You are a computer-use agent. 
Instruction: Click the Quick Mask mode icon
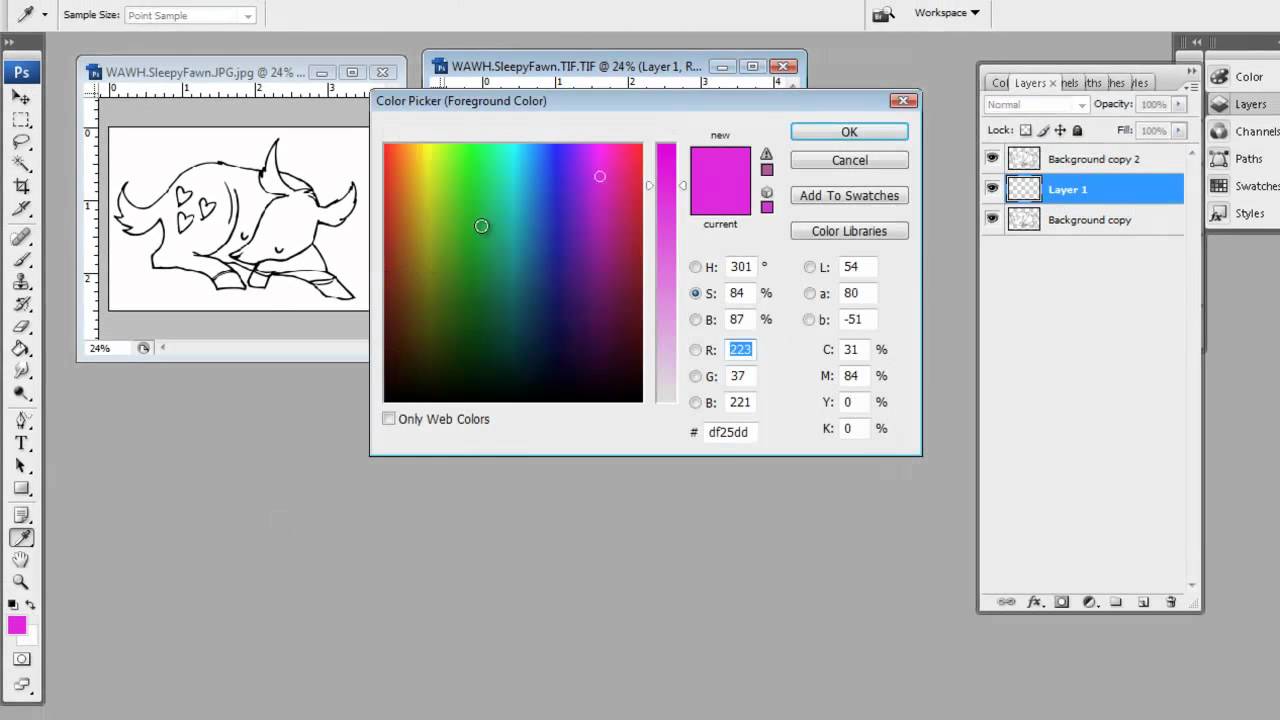coord(21,659)
